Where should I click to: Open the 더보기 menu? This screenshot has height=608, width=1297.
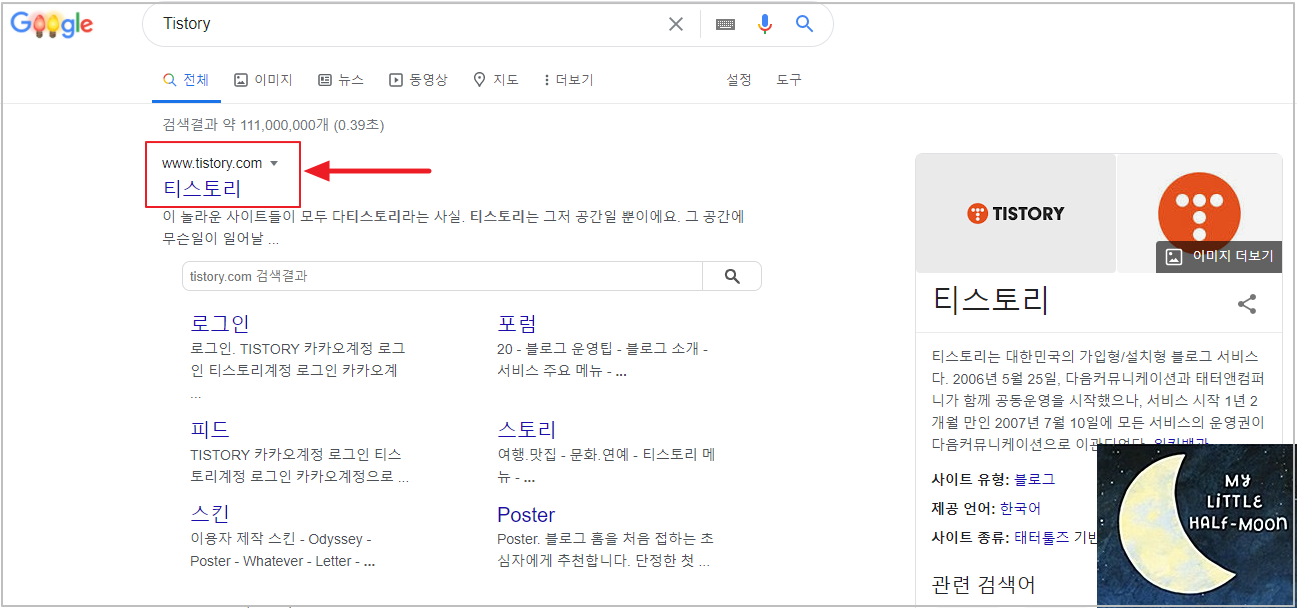(x=568, y=80)
